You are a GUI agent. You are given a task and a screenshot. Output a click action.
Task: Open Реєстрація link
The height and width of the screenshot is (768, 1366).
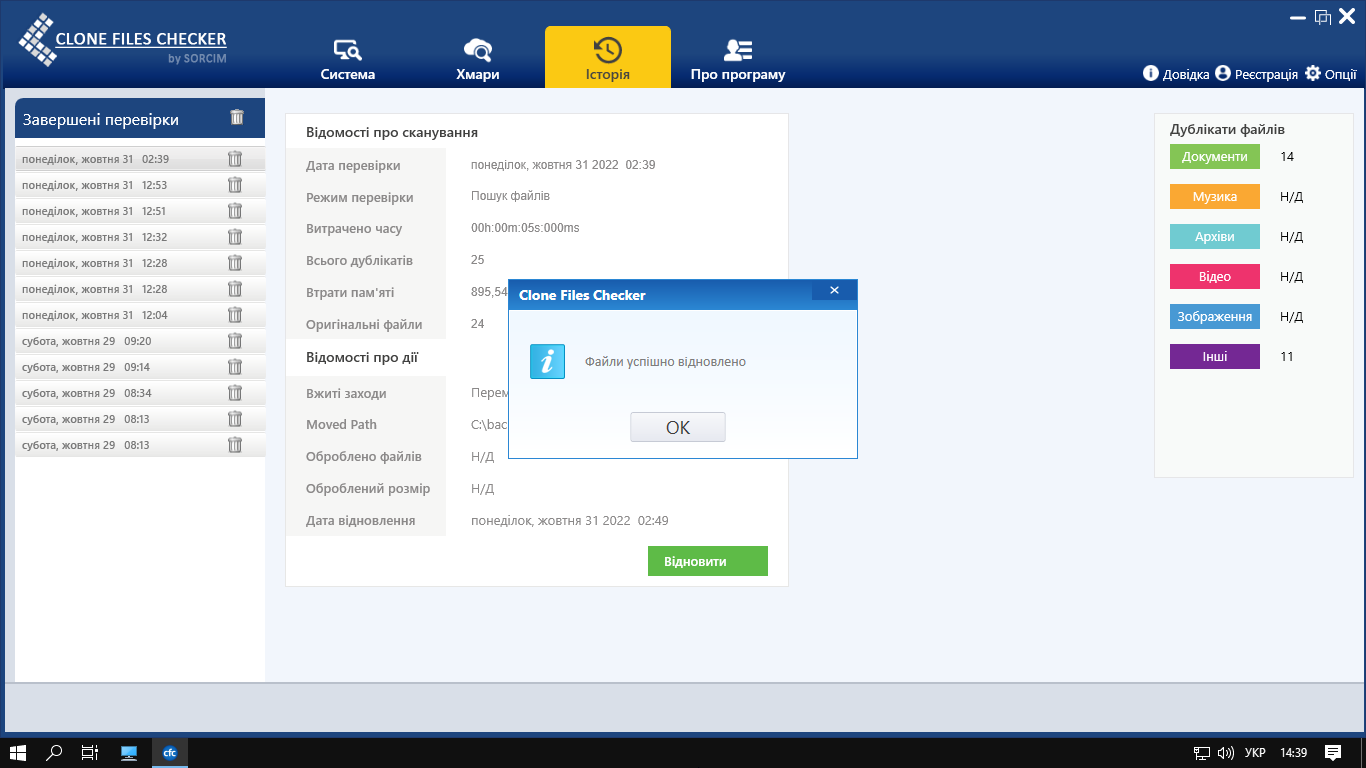tap(1256, 74)
